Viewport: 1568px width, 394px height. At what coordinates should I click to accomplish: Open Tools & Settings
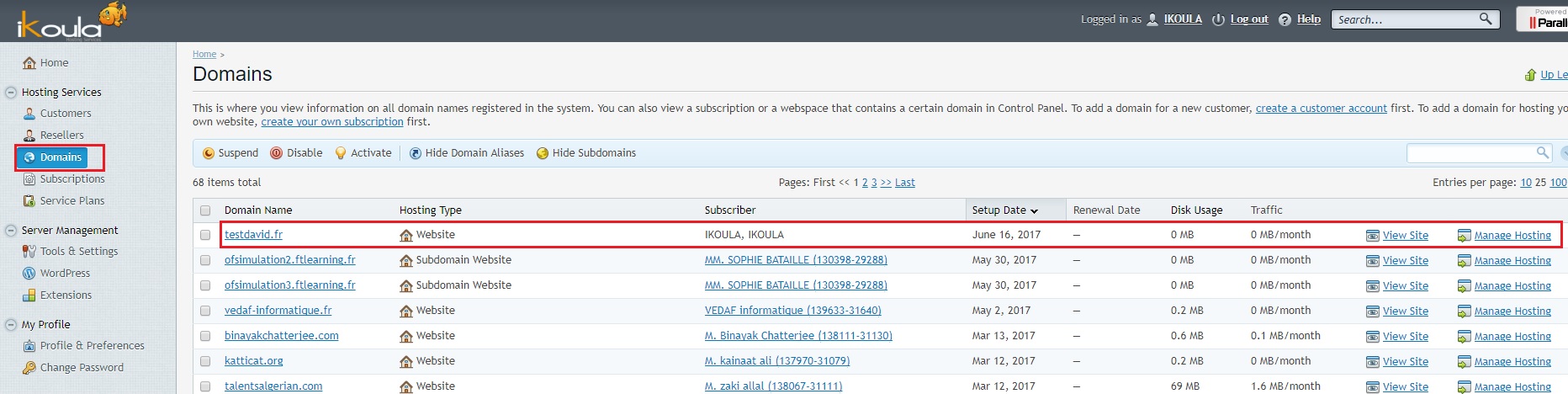point(71,252)
